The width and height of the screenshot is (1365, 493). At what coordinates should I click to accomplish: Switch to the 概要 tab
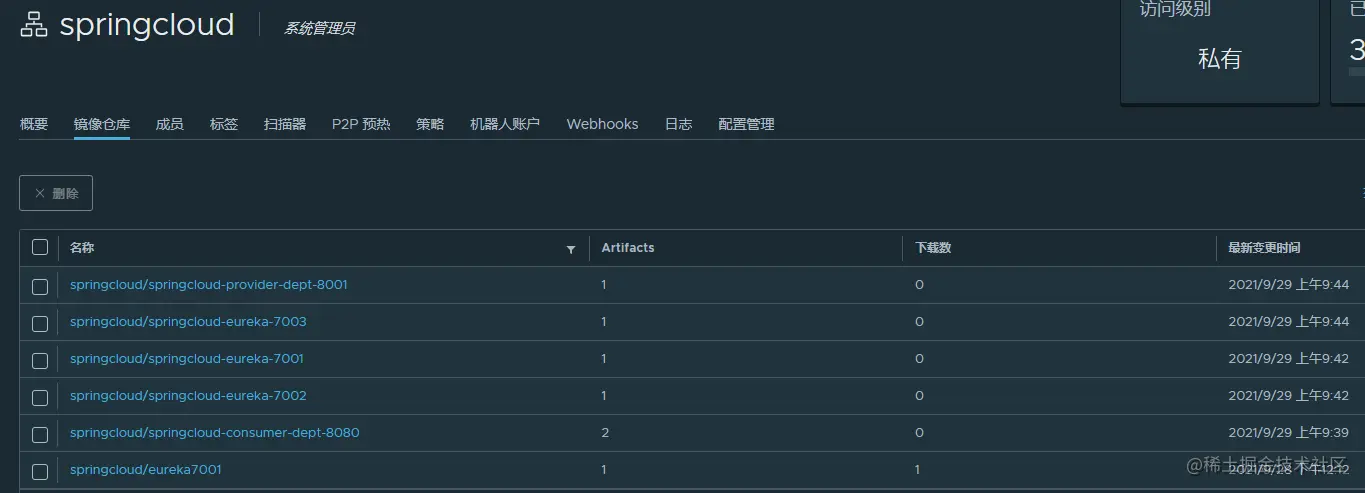click(34, 124)
